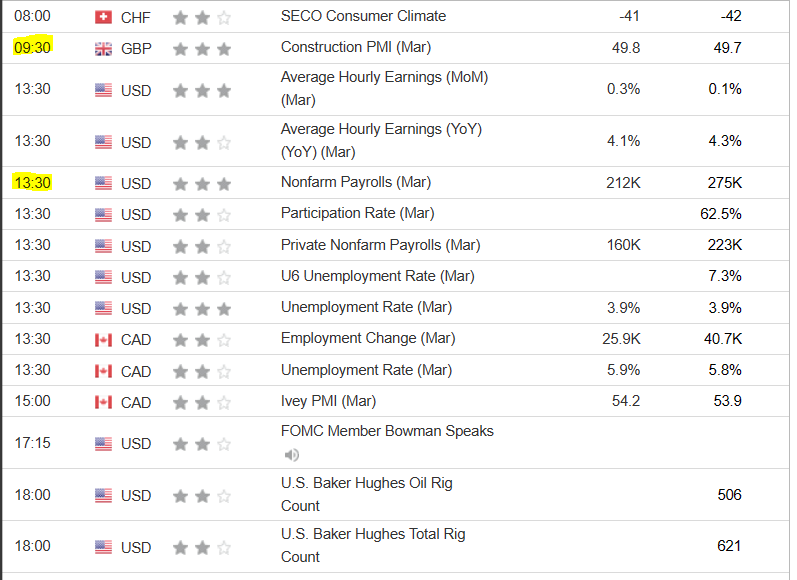
Task: Click the Swiss flag icon beside CHF
Action: click(103, 17)
